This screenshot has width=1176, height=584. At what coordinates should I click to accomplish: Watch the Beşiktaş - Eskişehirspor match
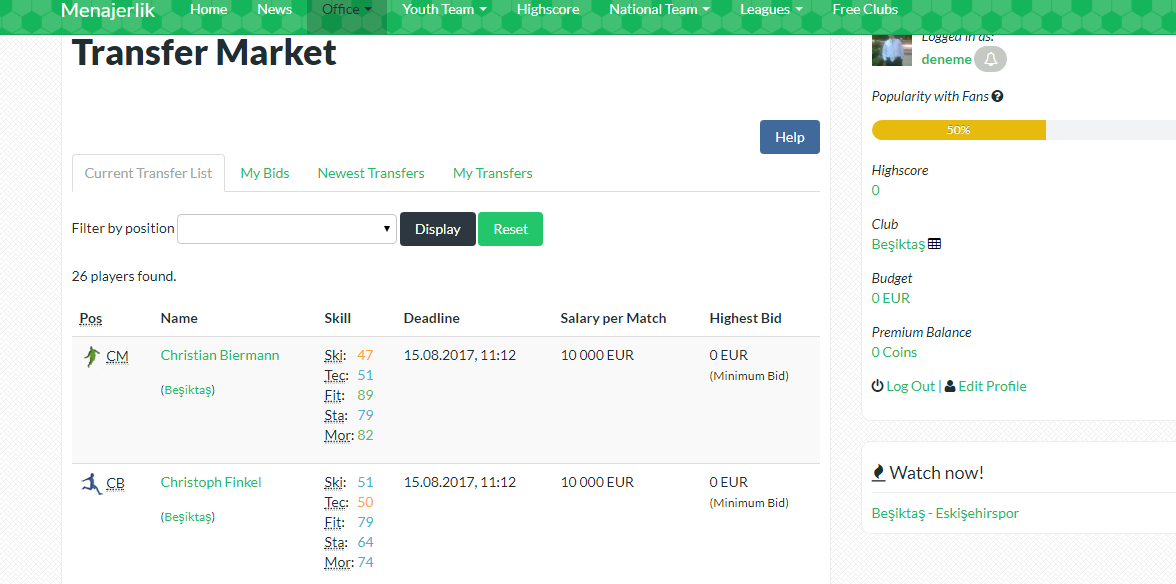pyautogui.click(x=945, y=514)
